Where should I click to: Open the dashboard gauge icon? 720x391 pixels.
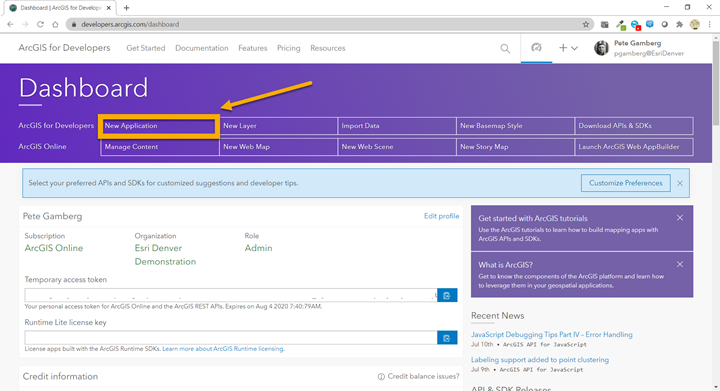click(536, 47)
